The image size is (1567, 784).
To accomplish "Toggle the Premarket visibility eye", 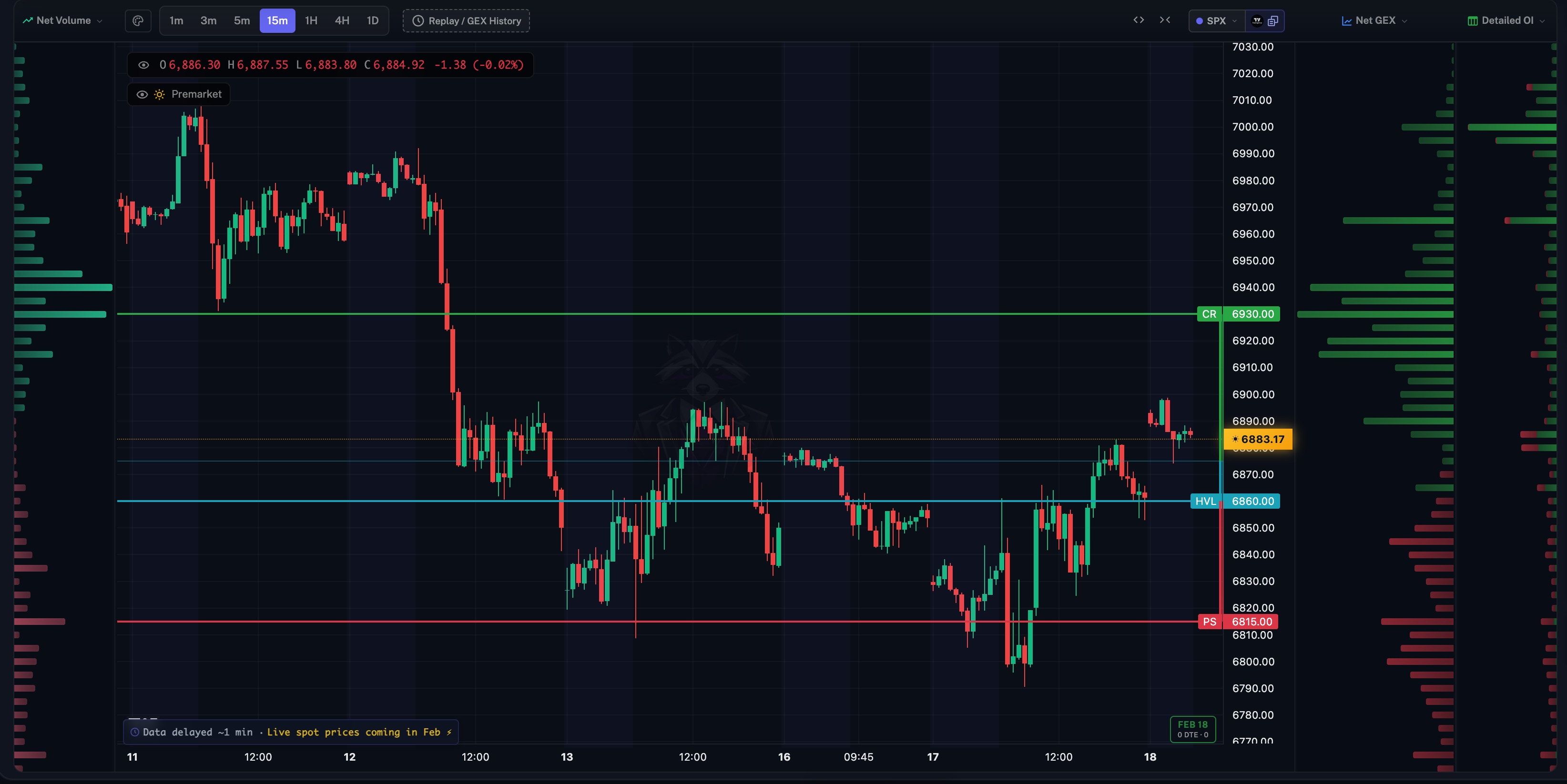I will pyautogui.click(x=142, y=94).
